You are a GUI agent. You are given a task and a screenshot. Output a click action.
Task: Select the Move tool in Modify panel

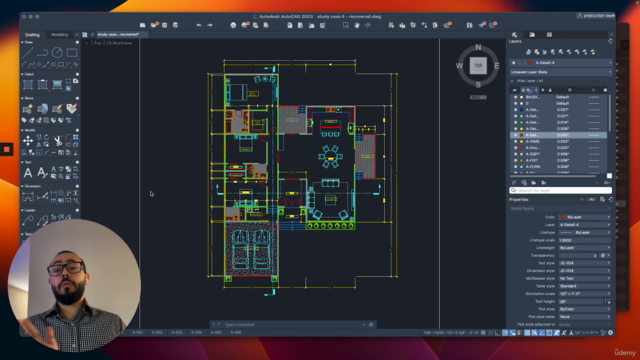tap(28, 141)
